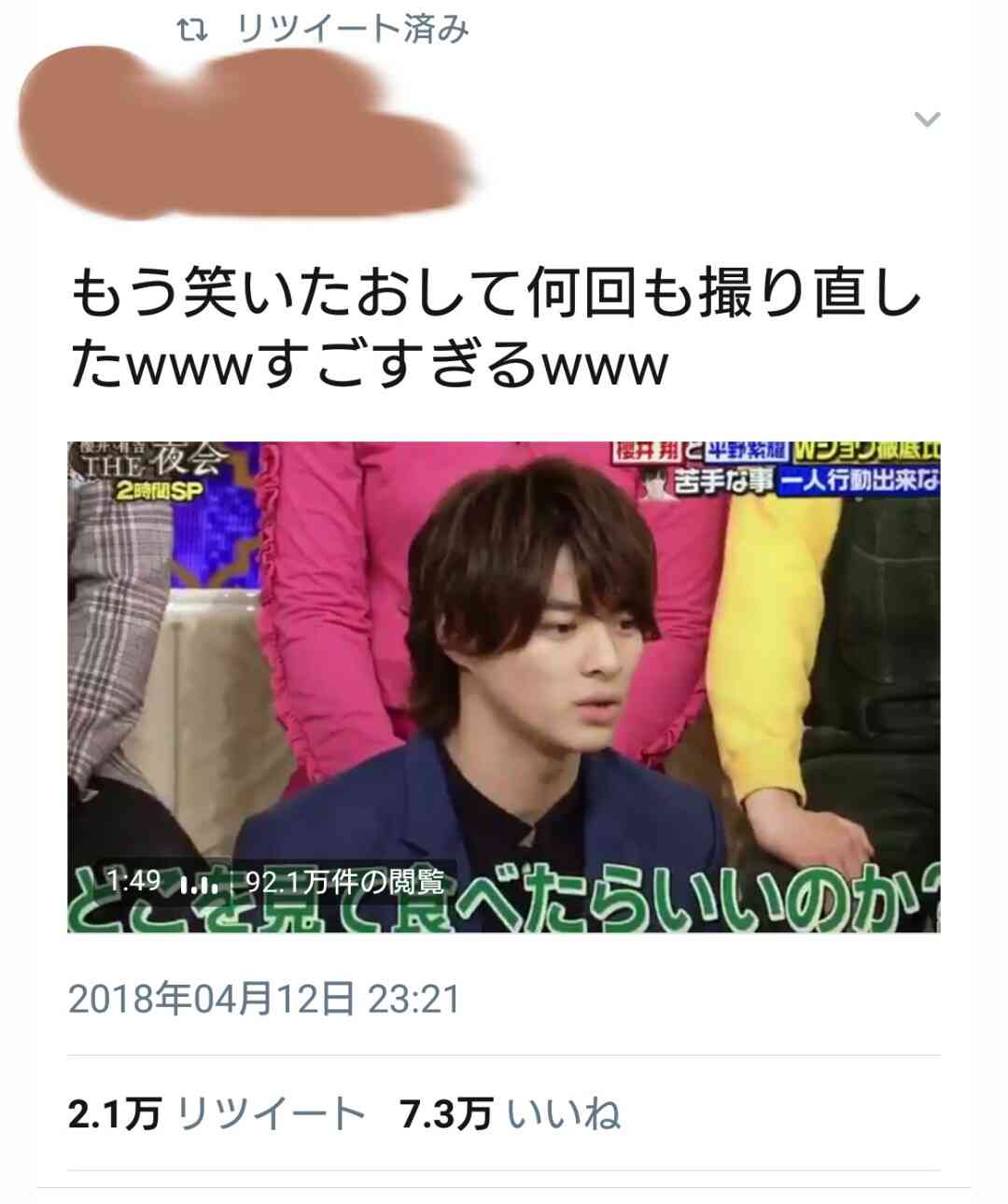
Task: Tap the リツイート済み label
Action: pyautogui.click(x=354, y=31)
